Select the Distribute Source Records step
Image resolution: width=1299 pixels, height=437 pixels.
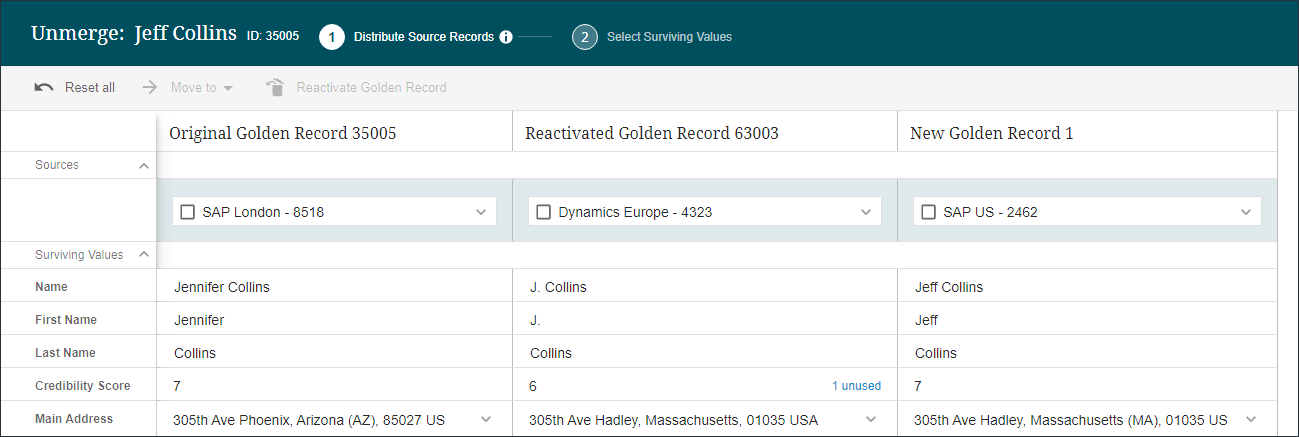pyautogui.click(x=423, y=37)
